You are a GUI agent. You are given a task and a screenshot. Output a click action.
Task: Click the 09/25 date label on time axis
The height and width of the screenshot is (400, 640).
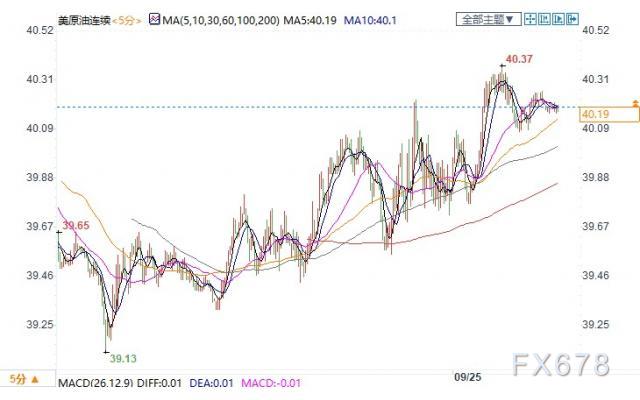tap(467, 377)
